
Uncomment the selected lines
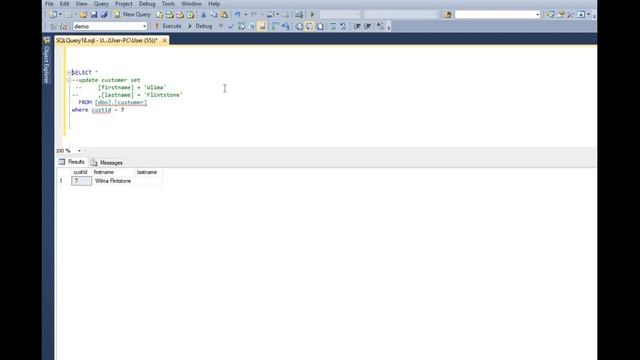click(343, 26)
